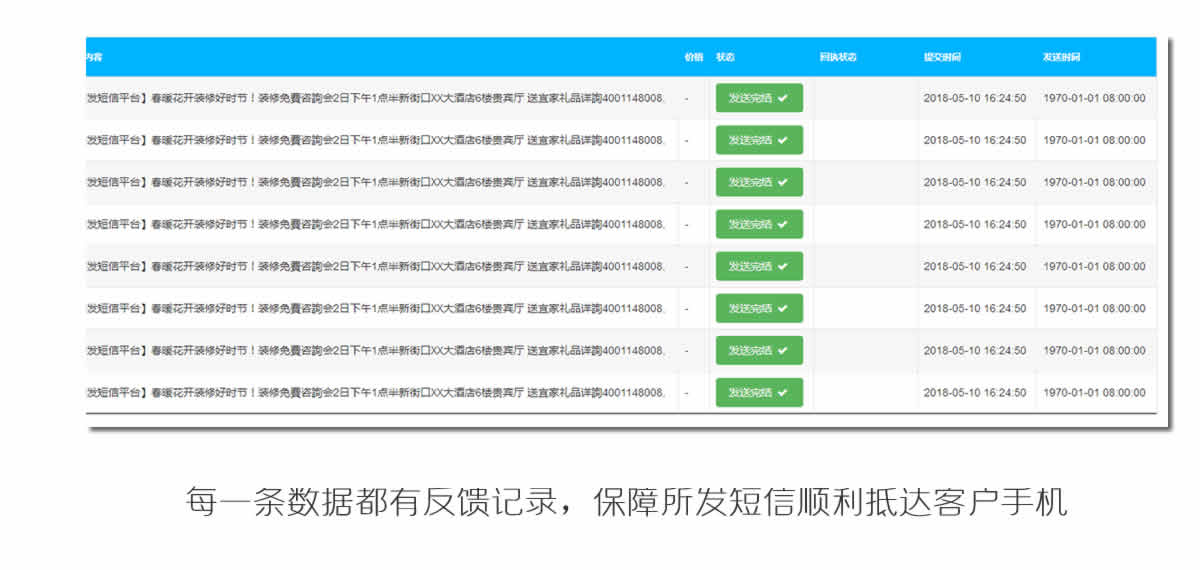Select the fourth row's 发送完结 status button

coord(758,224)
